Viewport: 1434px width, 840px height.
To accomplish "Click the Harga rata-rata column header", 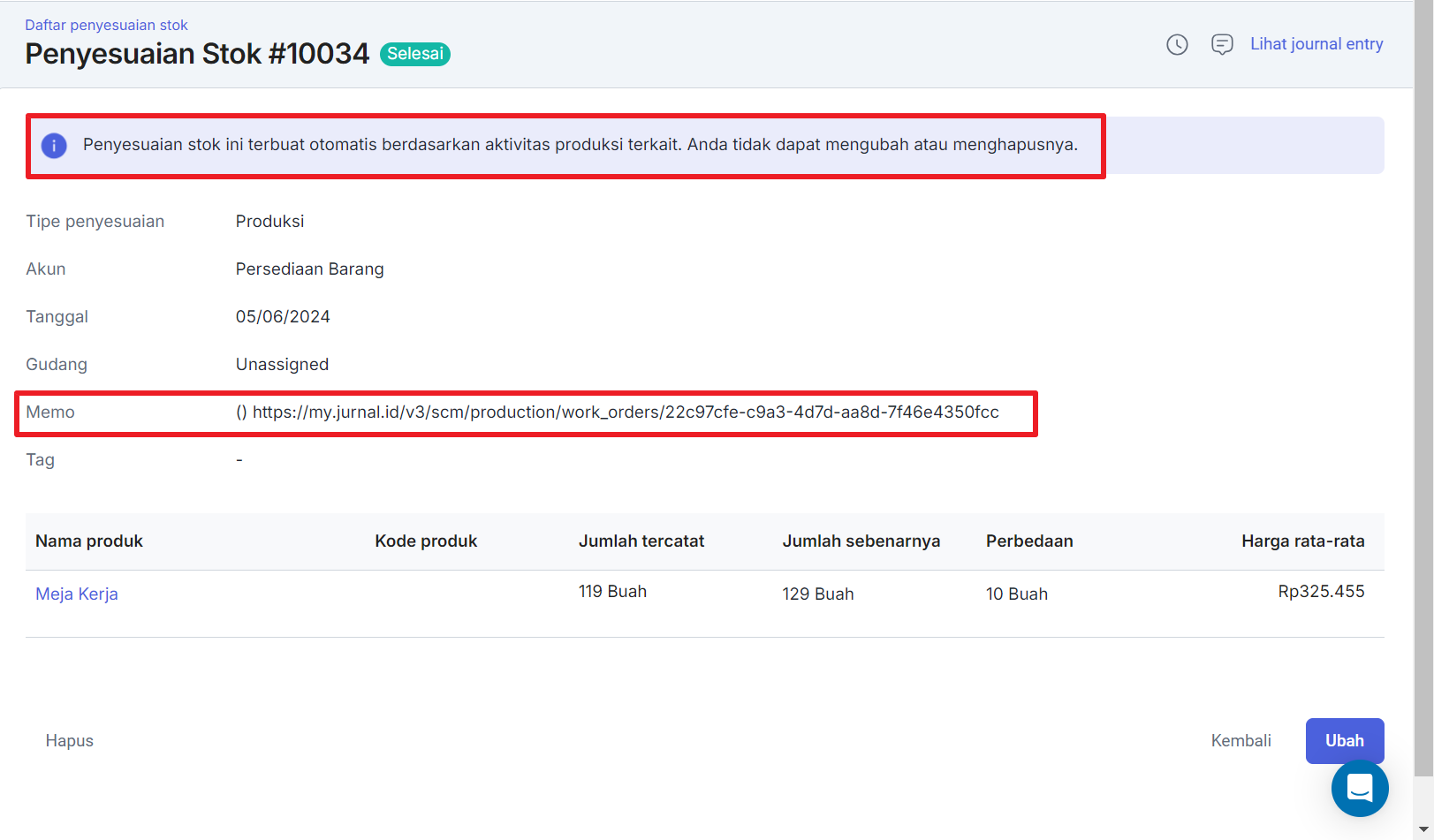I will point(1302,541).
